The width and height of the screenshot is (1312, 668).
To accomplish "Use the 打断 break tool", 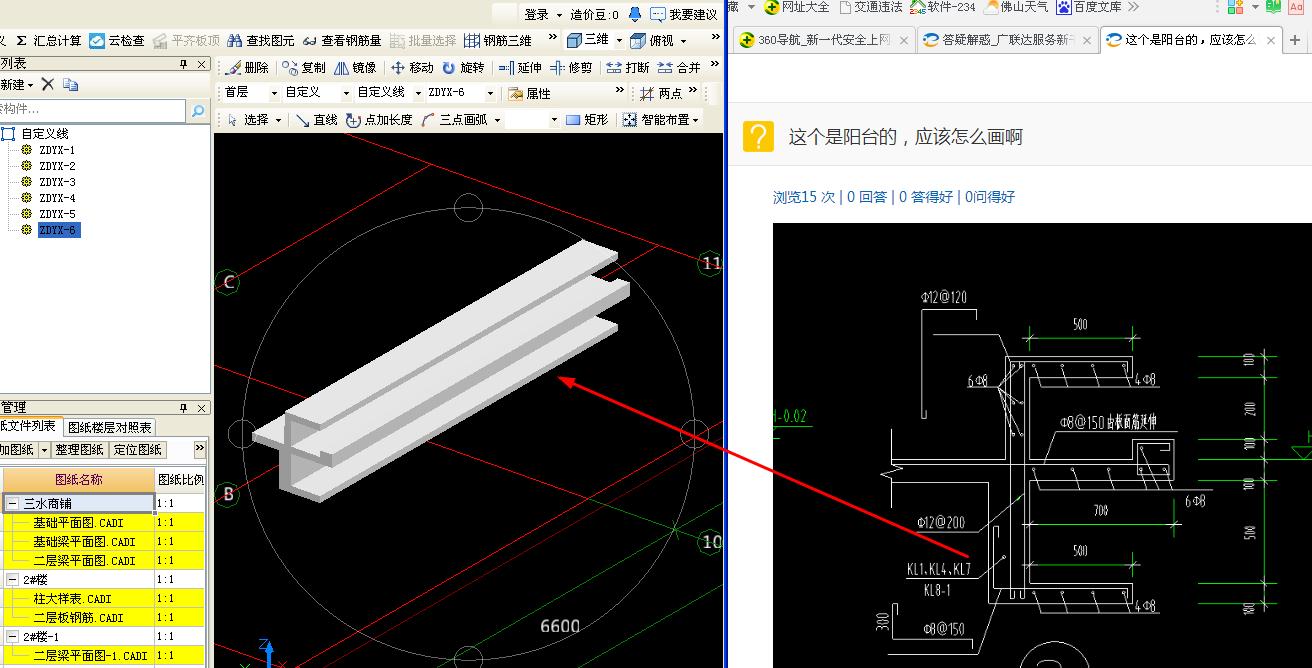I will [x=628, y=68].
